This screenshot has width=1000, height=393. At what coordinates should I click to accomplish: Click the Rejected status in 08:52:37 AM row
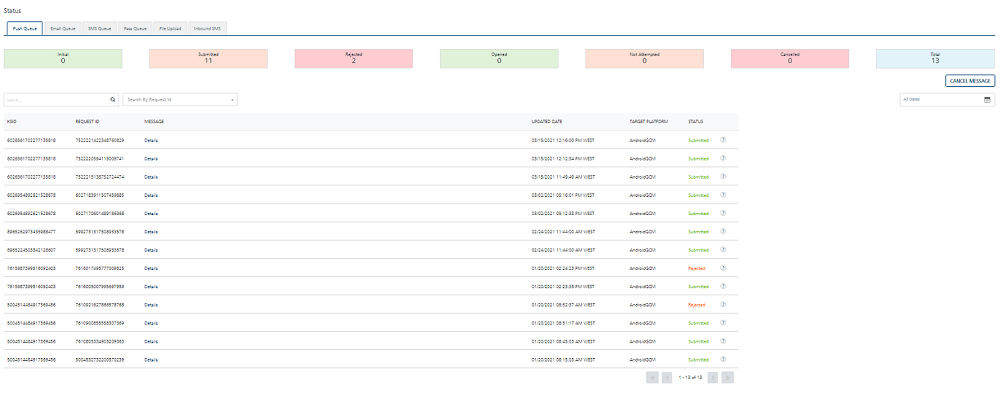point(696,305)
